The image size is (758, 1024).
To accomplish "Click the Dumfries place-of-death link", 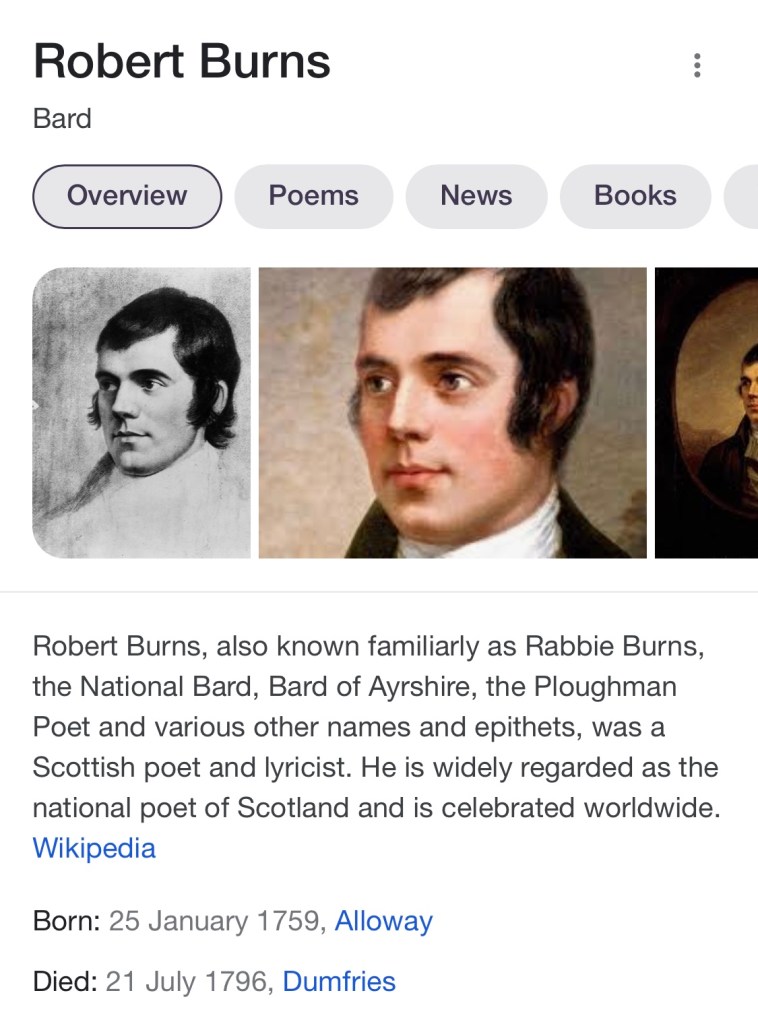I will coord(339,981).
